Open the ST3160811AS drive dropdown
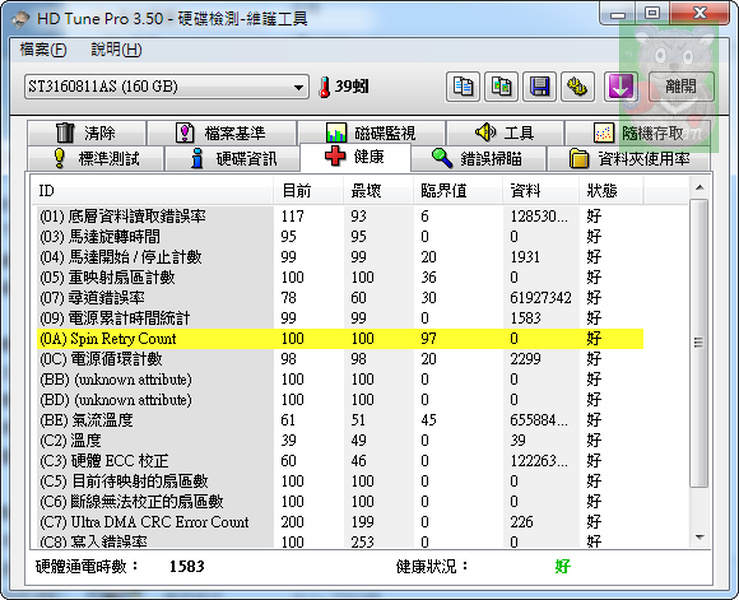This screenshot has width=739, height=600. pos(167,87)
